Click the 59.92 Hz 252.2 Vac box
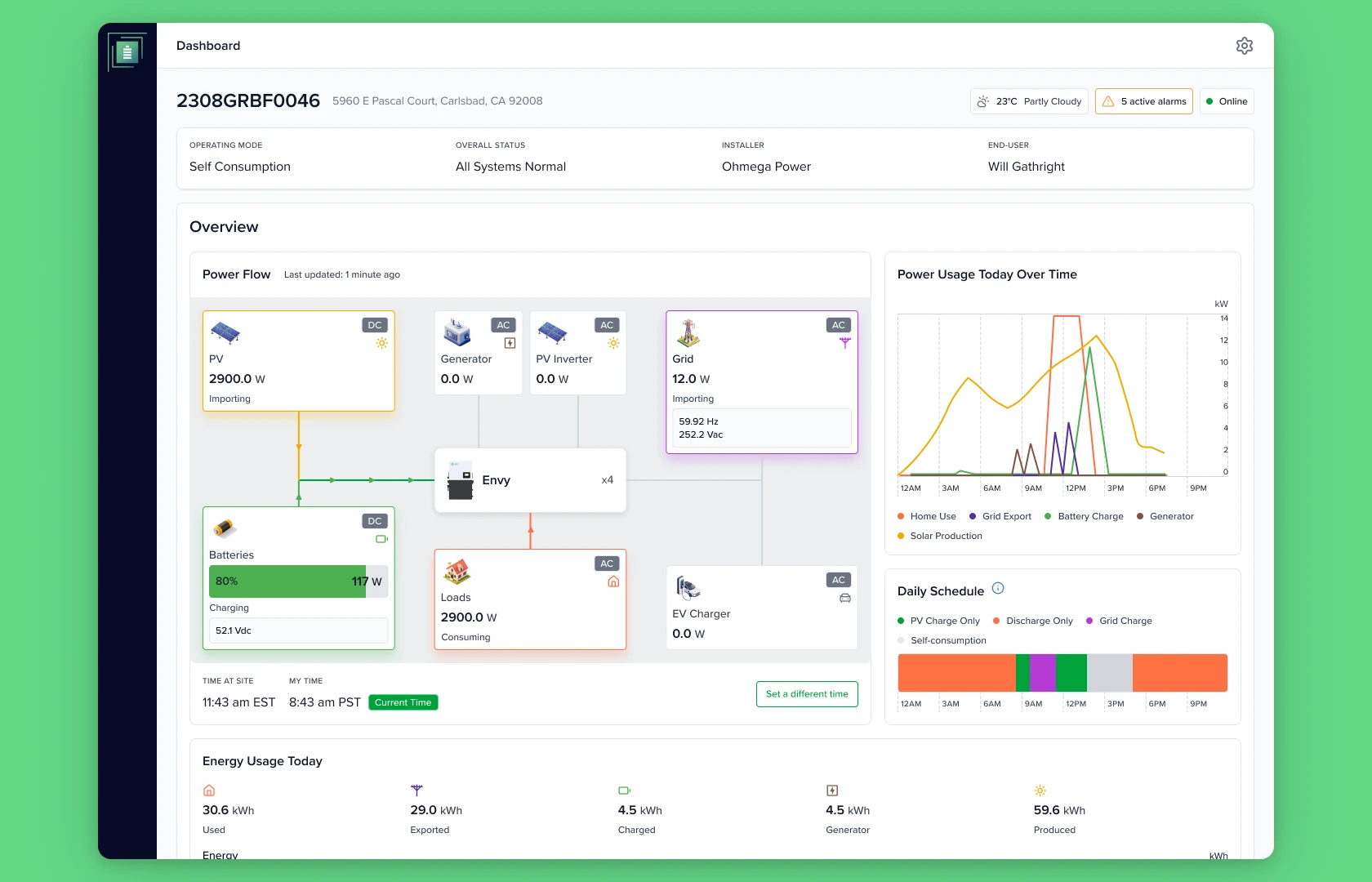The width and height of the screenshot is (1372, 882). coord(762,428)
